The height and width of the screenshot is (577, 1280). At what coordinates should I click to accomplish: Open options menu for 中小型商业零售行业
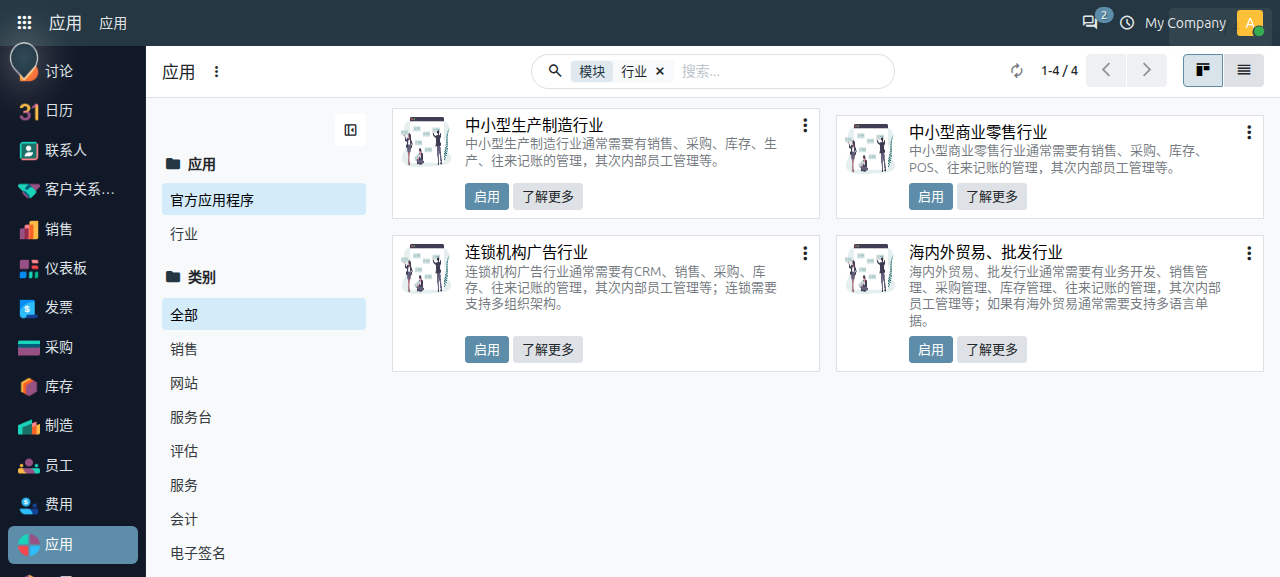click(x=1249, y=132)
